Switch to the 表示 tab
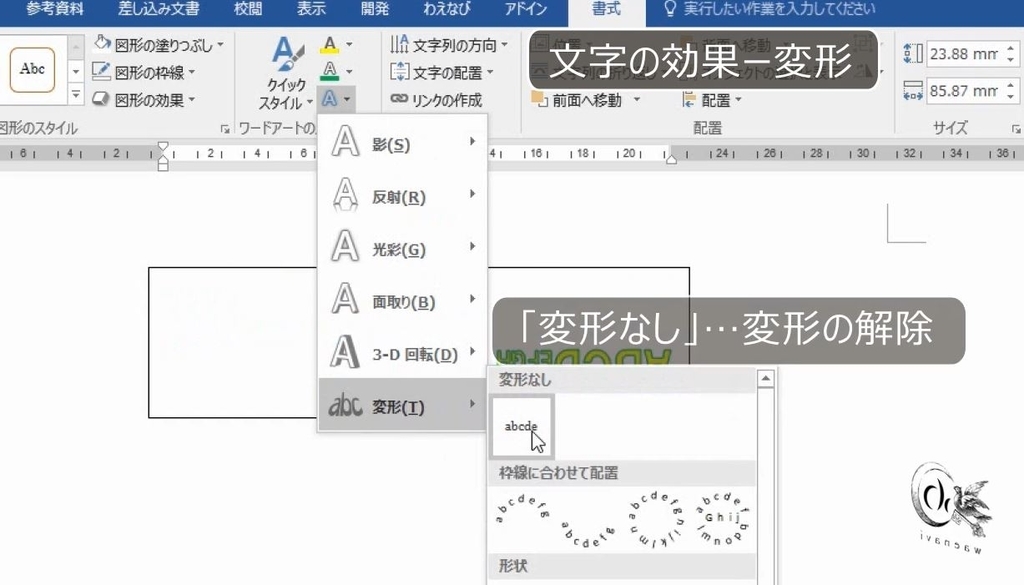This screenshot has width=1024, height=585. click(x=311, y=9)
